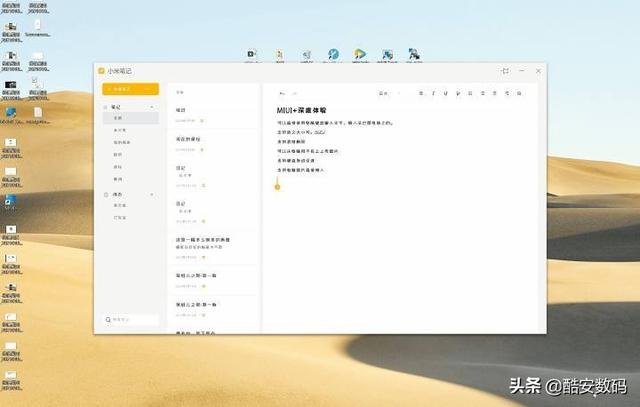
Task: Collapse the Notes section in sidebar
Action: 152,106
